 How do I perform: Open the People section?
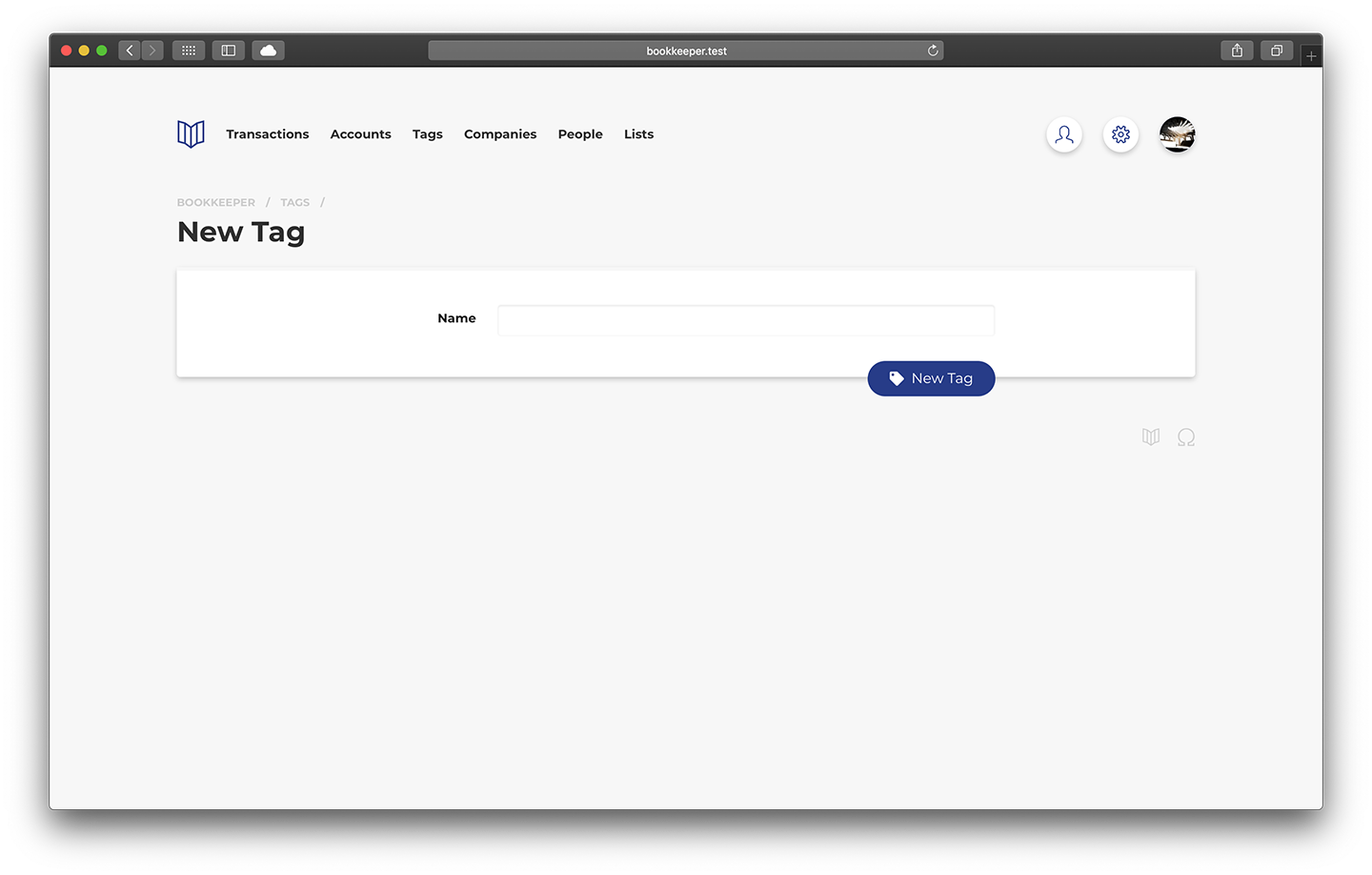tap(580, 134)
